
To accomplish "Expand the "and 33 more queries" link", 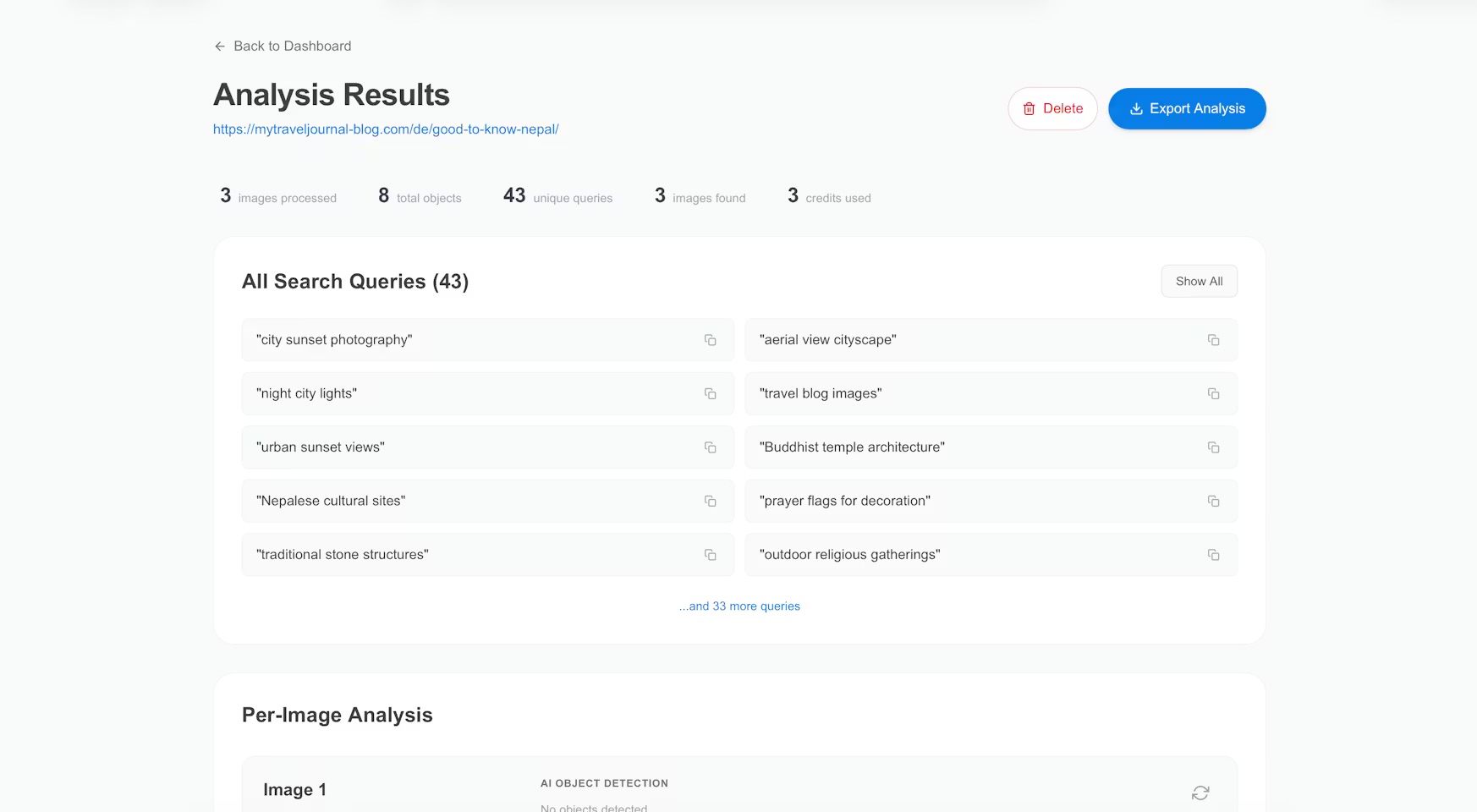I will 739,606.
